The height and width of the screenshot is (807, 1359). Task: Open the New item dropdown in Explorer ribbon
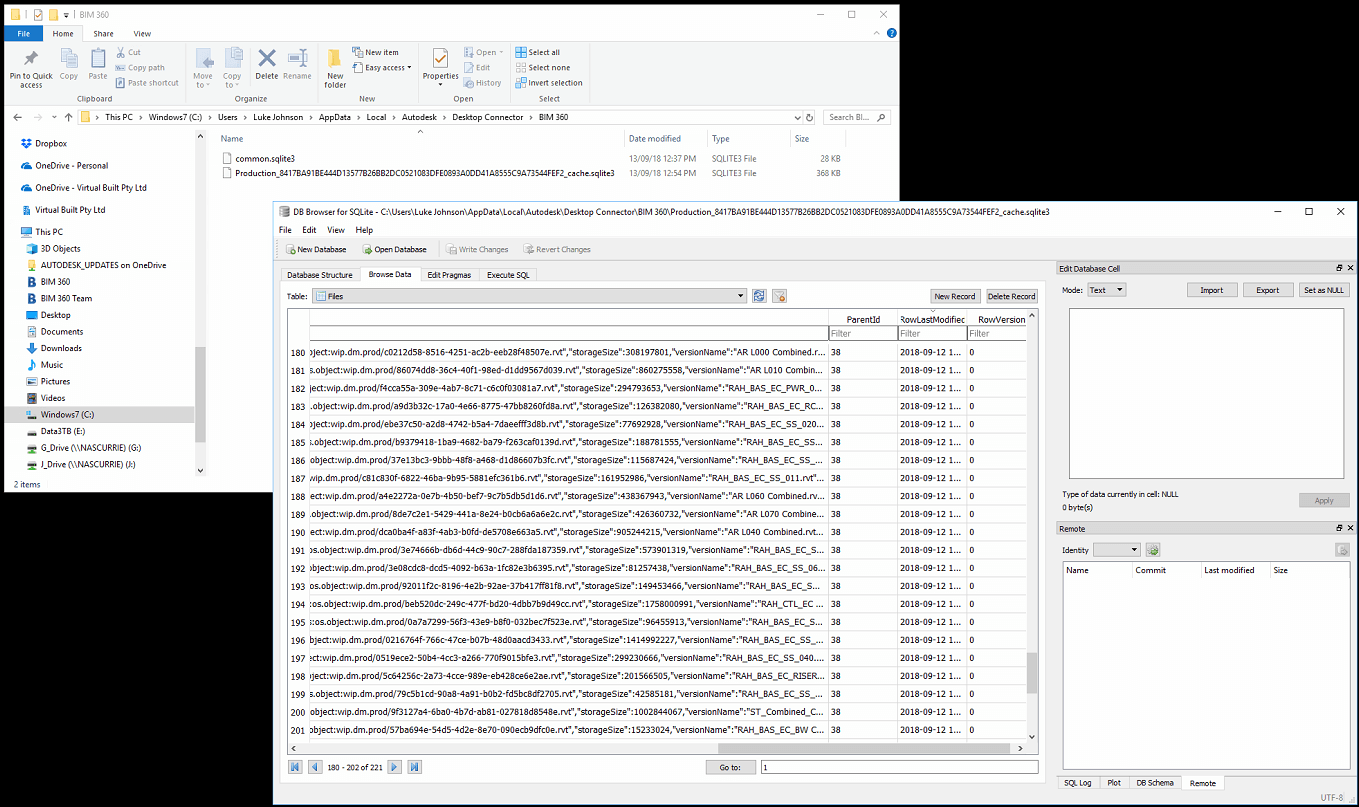(x=377, y=52)
